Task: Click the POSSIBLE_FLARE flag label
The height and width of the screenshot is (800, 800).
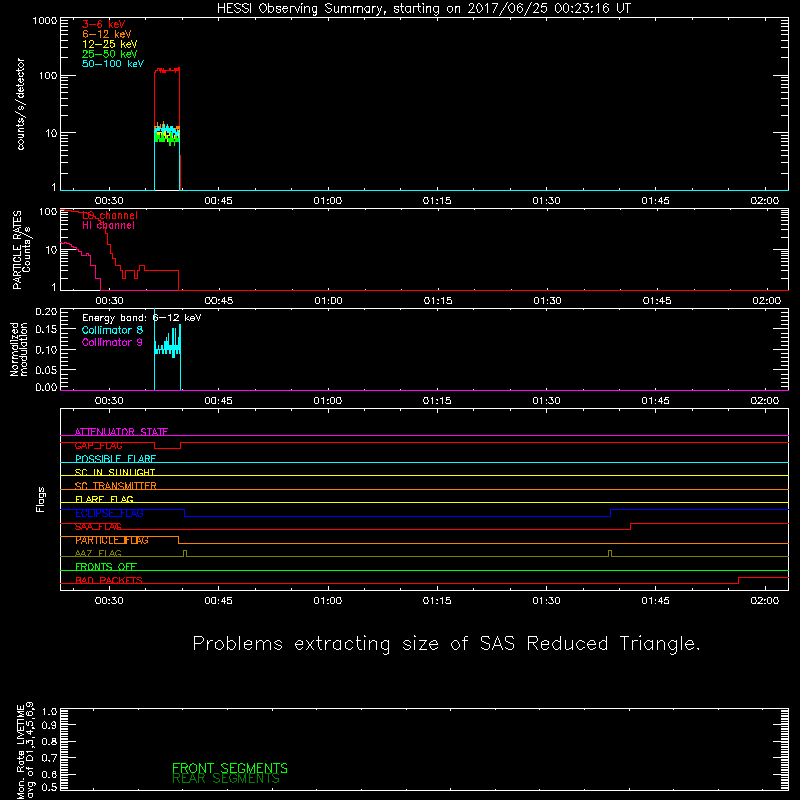Action: [x=115, y=459]
